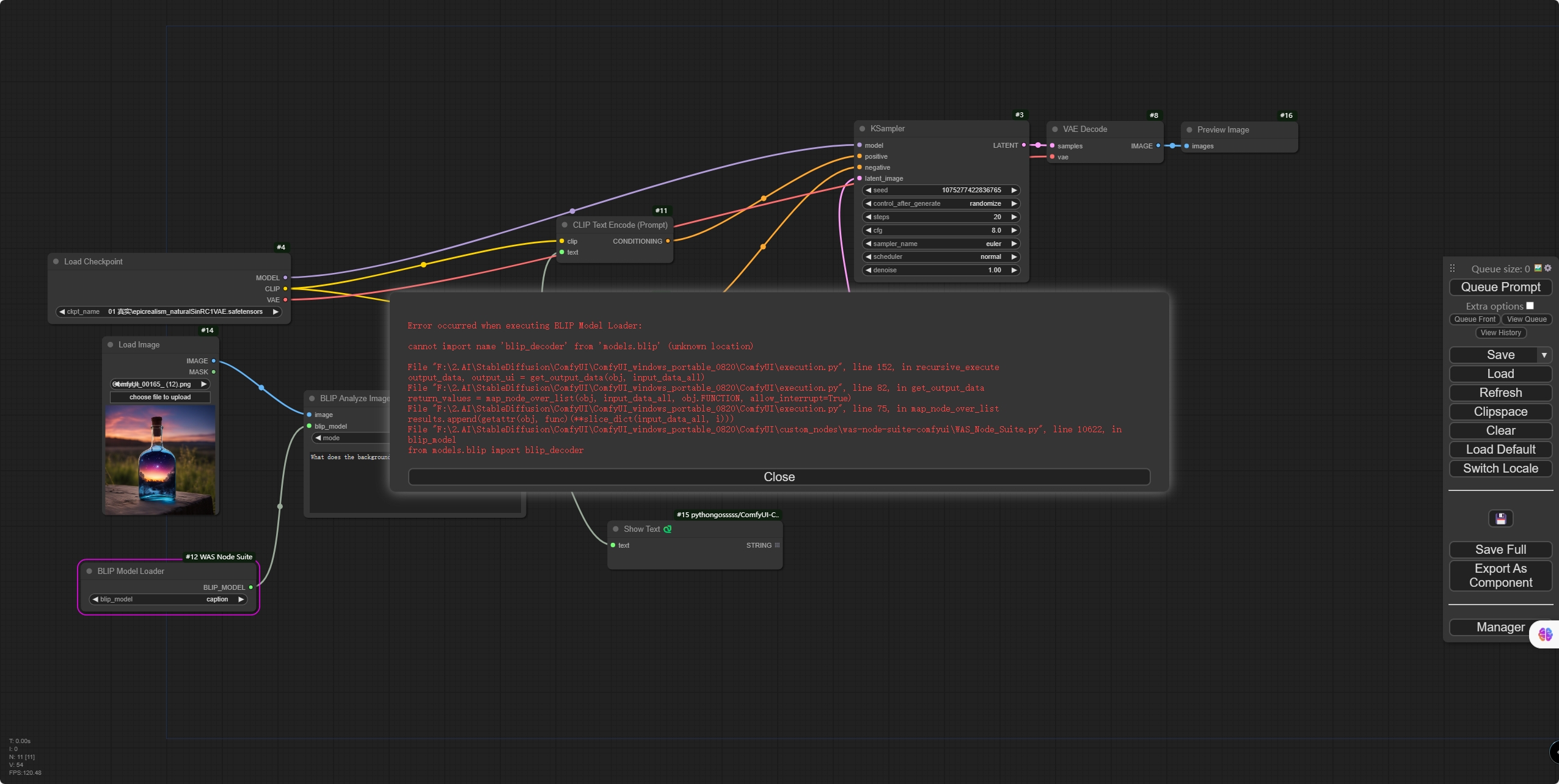This screenshot has height=784, width=1559.
Task: Click the grid icon next to STRING output
Action: tap(776, 545)
